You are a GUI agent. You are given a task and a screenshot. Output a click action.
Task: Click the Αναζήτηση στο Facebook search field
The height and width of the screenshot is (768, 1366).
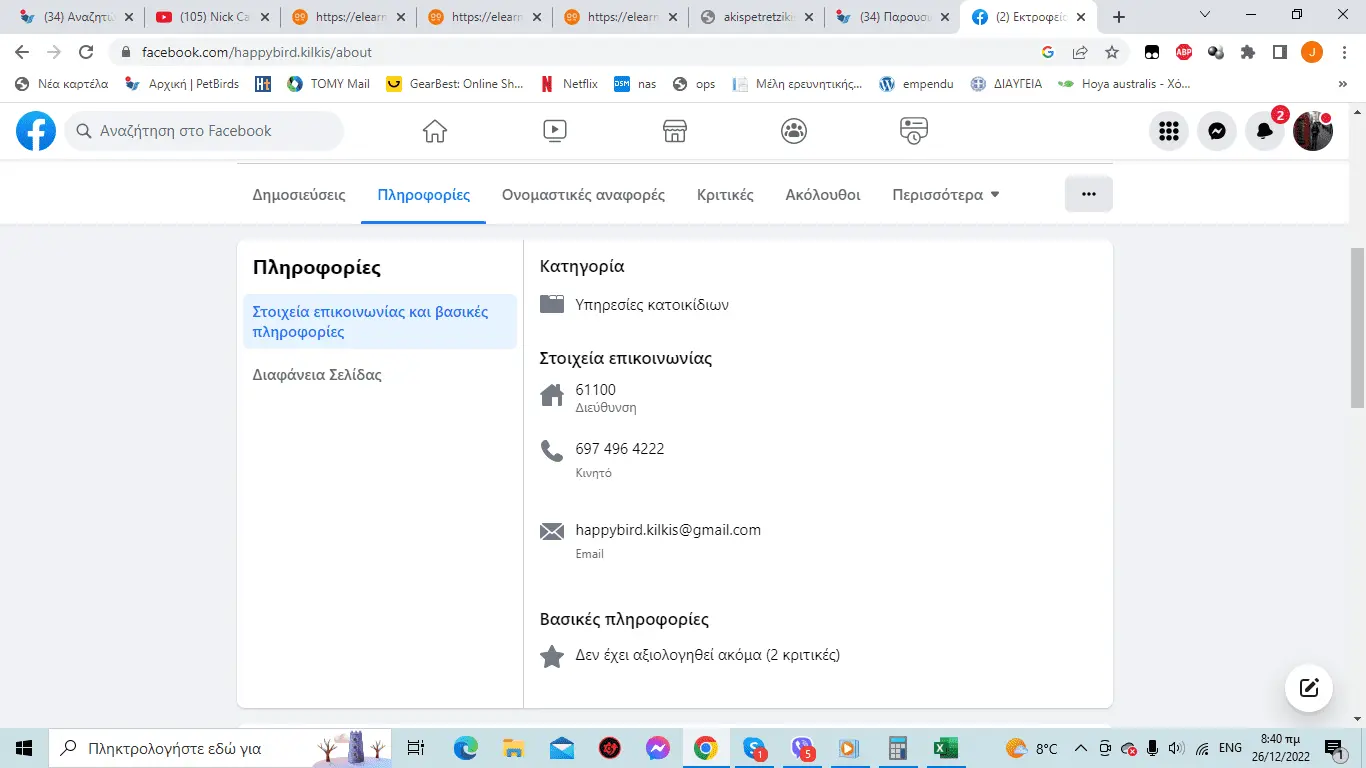(x=204, y=131)
